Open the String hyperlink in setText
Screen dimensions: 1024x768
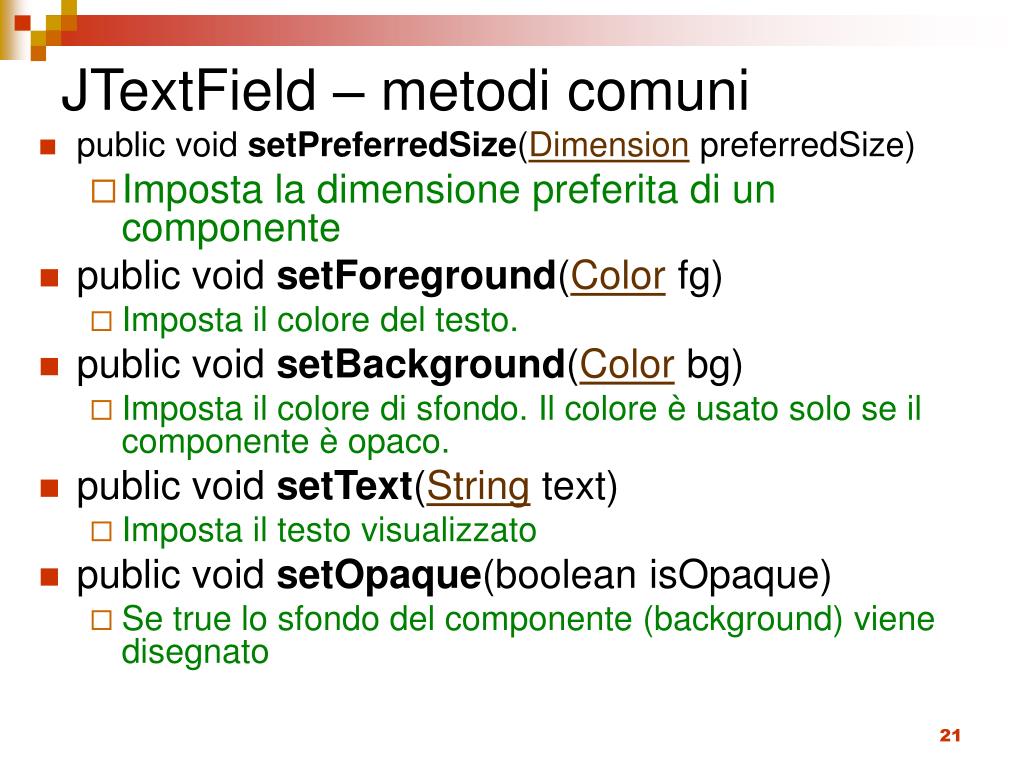477,487
